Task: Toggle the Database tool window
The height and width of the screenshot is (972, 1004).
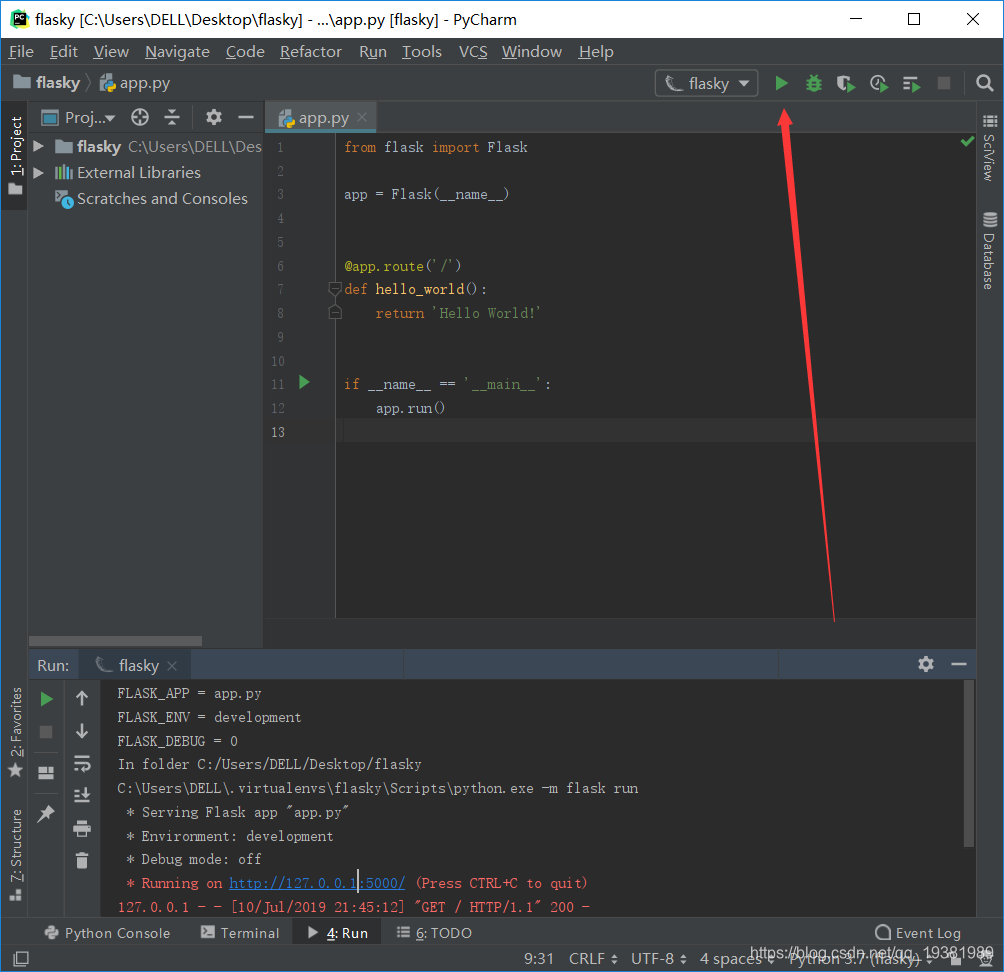Action: tap(989, 252)
